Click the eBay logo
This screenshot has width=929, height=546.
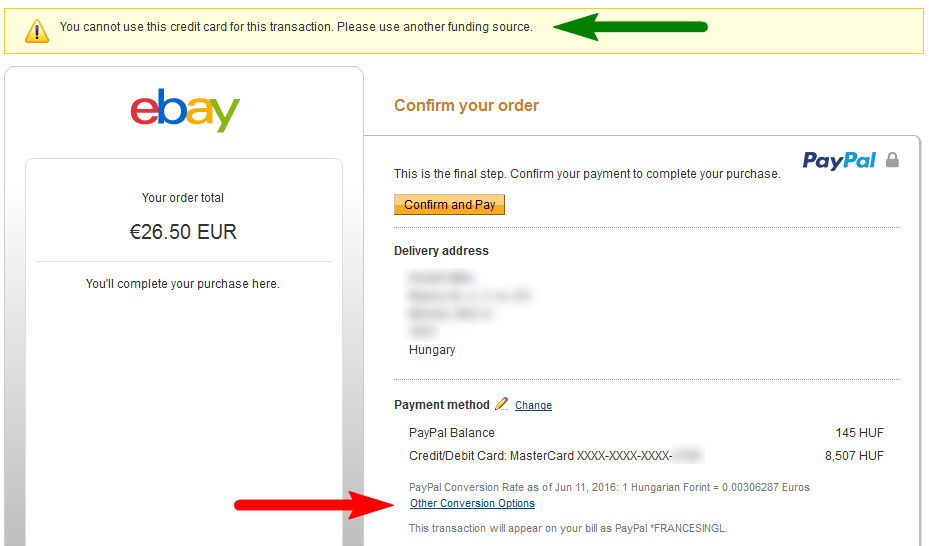185,110
